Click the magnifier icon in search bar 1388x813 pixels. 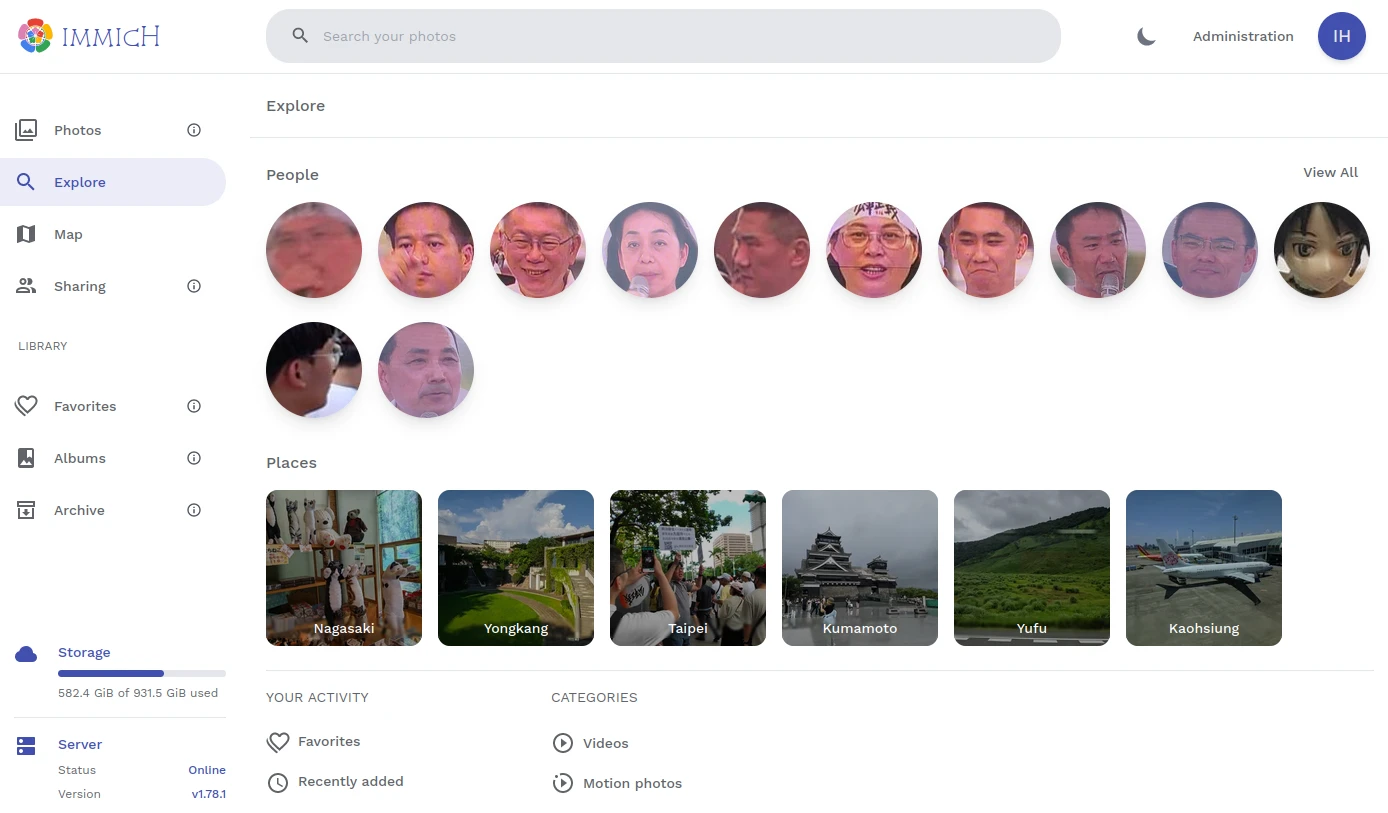[300, 36]
